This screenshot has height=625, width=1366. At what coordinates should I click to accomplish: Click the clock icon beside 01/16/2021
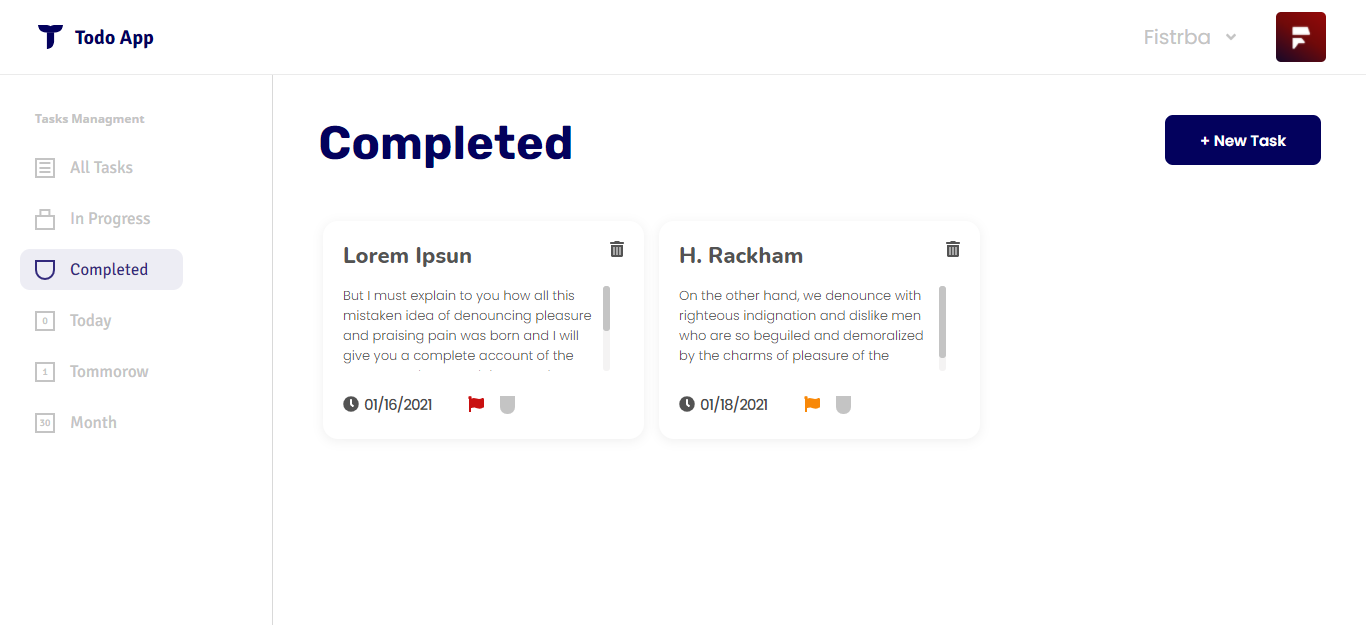[351, 404]
